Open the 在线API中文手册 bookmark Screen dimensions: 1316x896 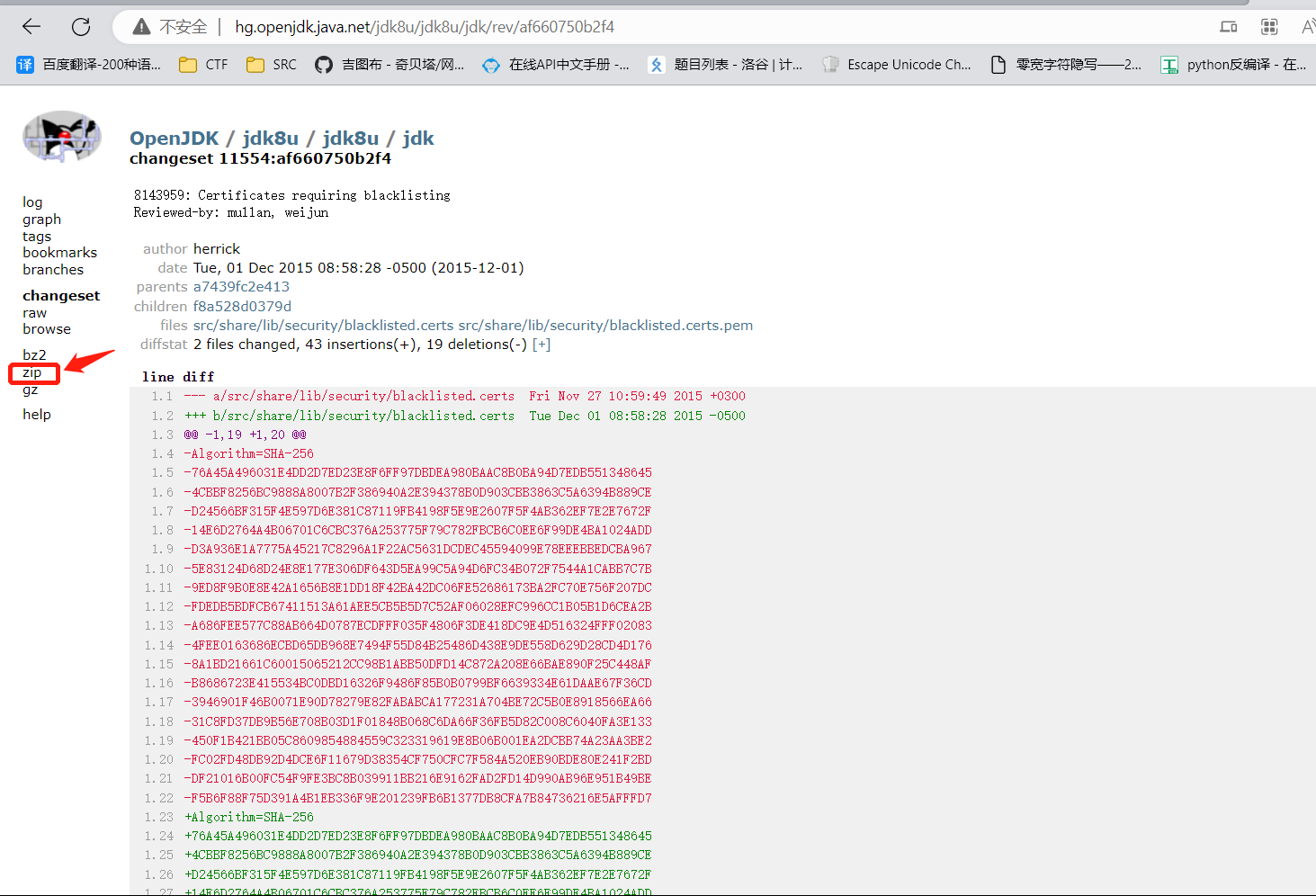click(556, 65)
